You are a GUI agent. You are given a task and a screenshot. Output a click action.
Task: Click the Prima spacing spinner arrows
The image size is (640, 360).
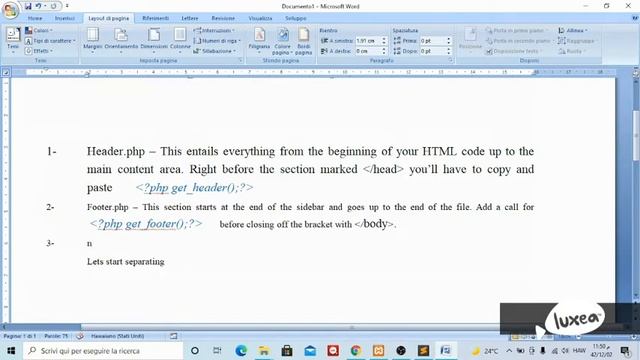[x=449, y=41]
